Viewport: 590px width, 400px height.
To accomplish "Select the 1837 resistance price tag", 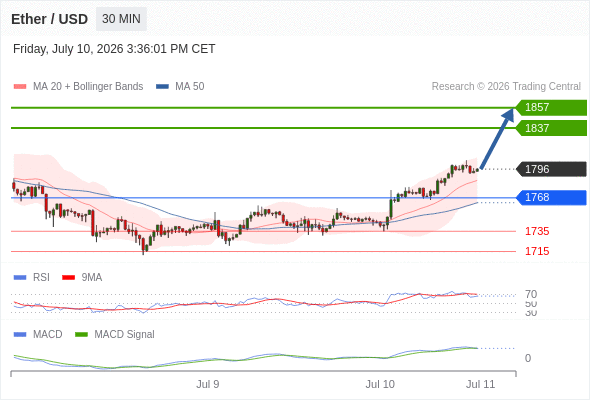I will coord(551,128).
